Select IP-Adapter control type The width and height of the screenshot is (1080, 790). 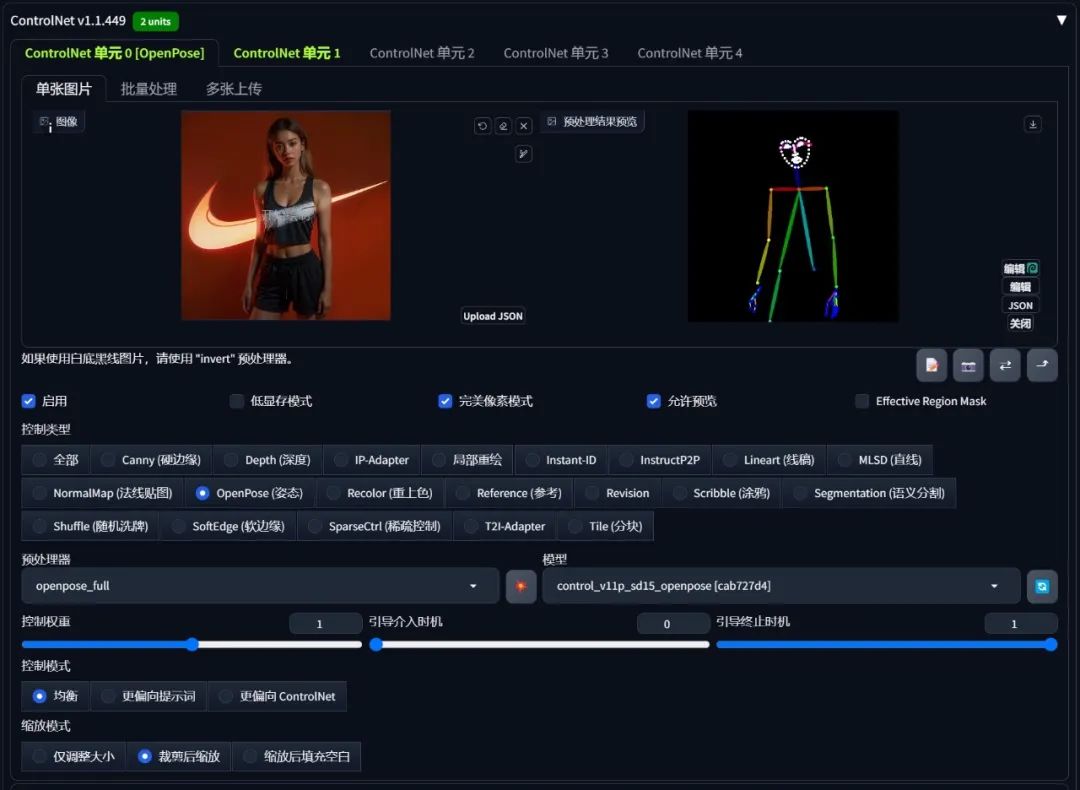pyautogui.click(x=371, y=459)
